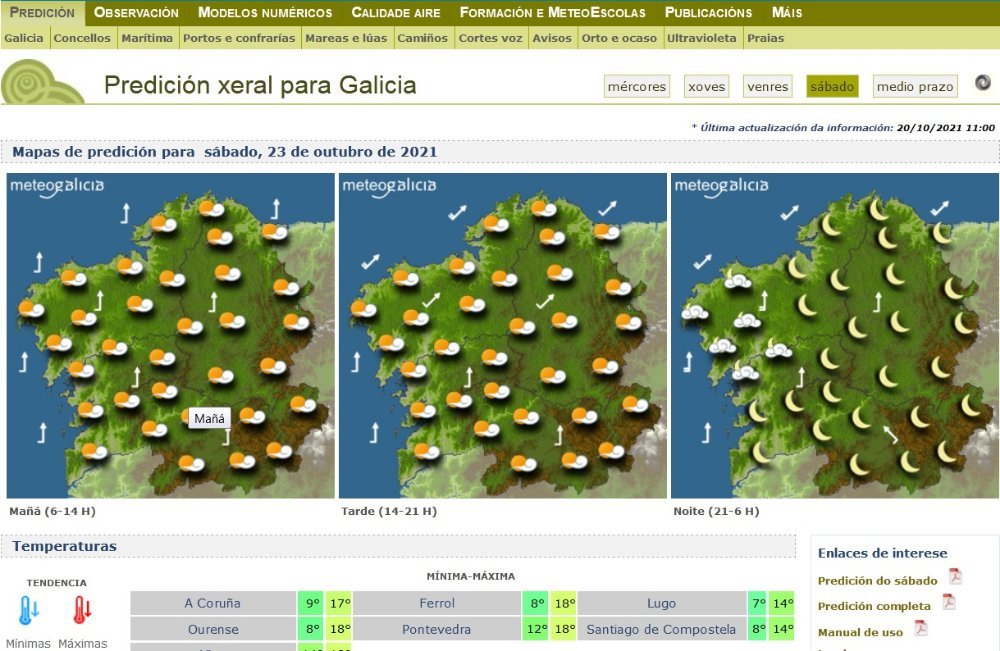Screen dimensions: 1000x651
Task: Open the Mañá forecast map
Action: coord(170,335)
